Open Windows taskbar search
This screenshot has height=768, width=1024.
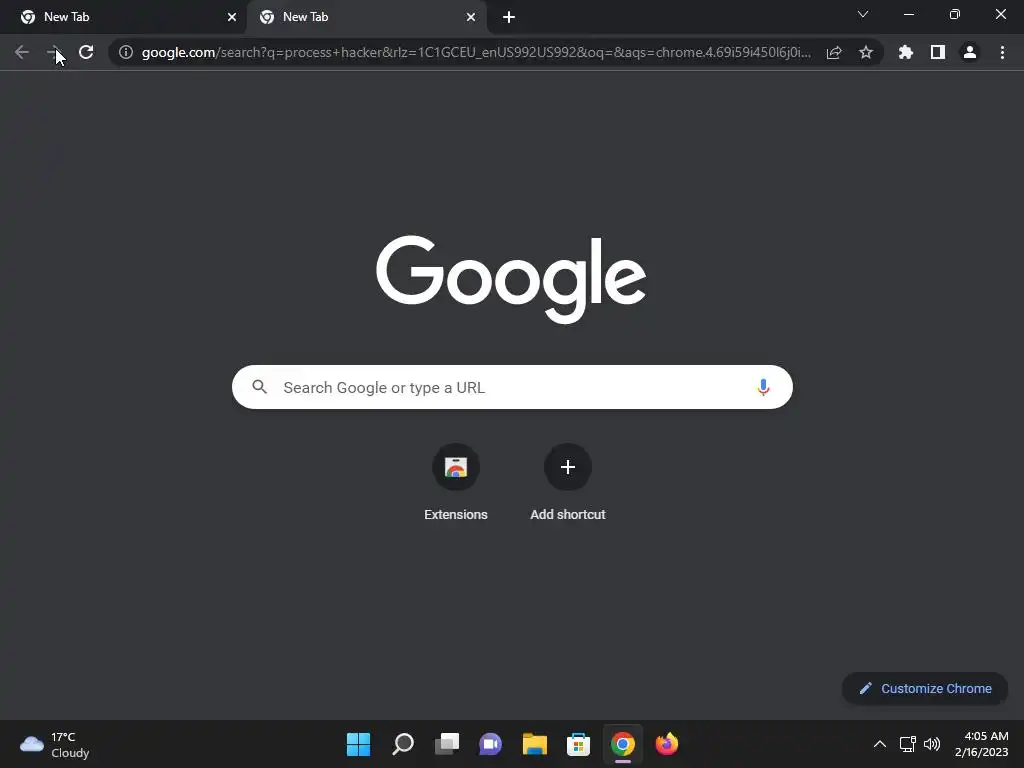(x=402, y=744)
